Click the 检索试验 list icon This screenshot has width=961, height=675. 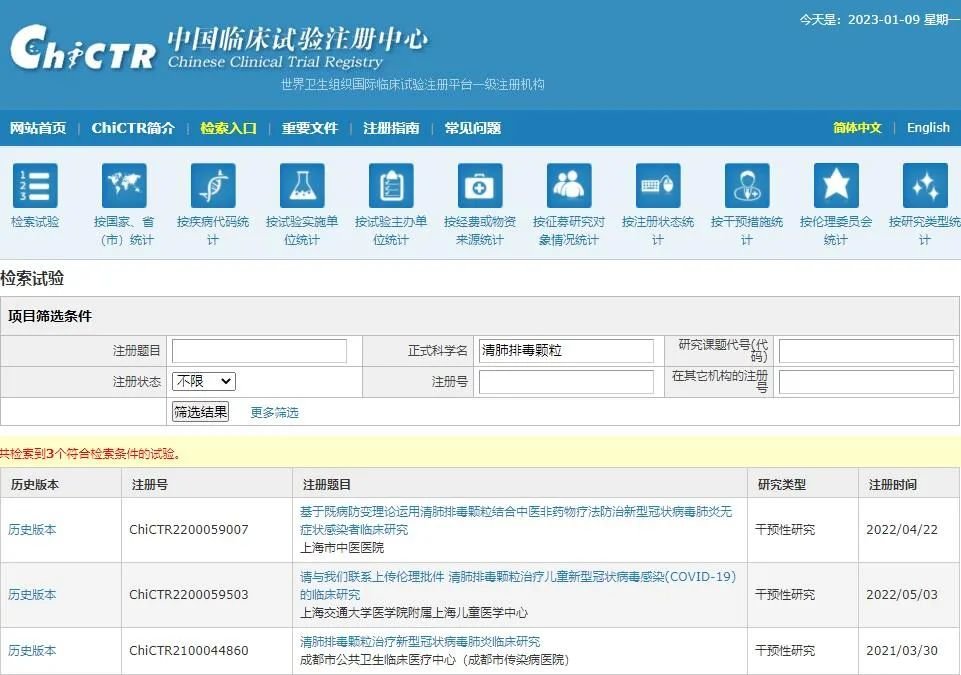pyautogui.click(x=35, y=186)
